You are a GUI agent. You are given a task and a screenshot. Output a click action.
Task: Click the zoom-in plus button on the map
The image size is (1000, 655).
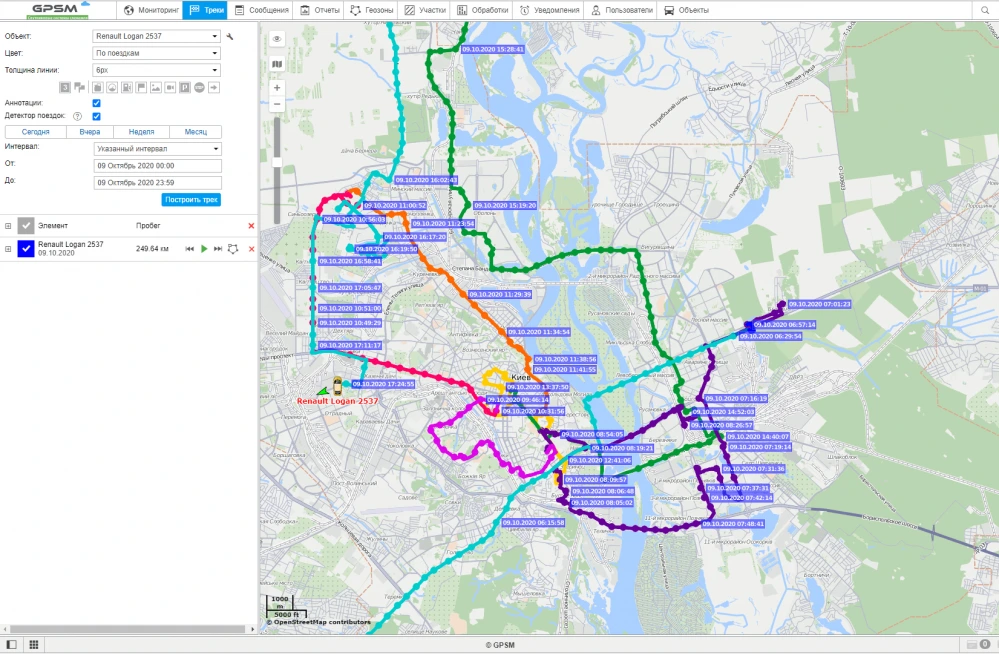277,87
